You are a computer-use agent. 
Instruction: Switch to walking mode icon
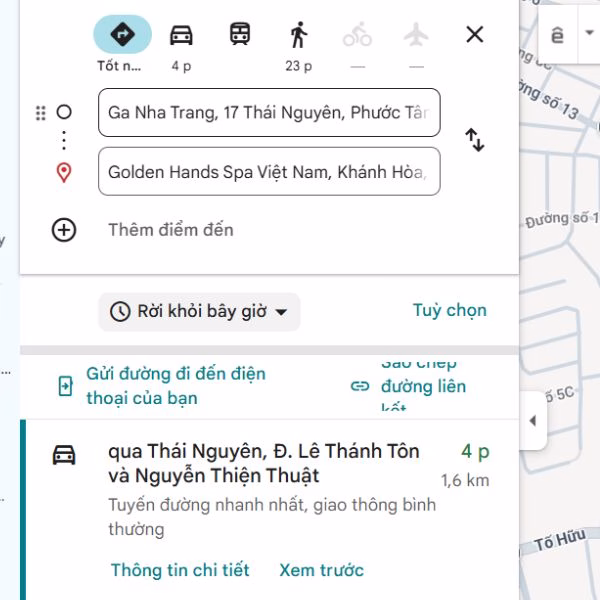click(299, 35)
